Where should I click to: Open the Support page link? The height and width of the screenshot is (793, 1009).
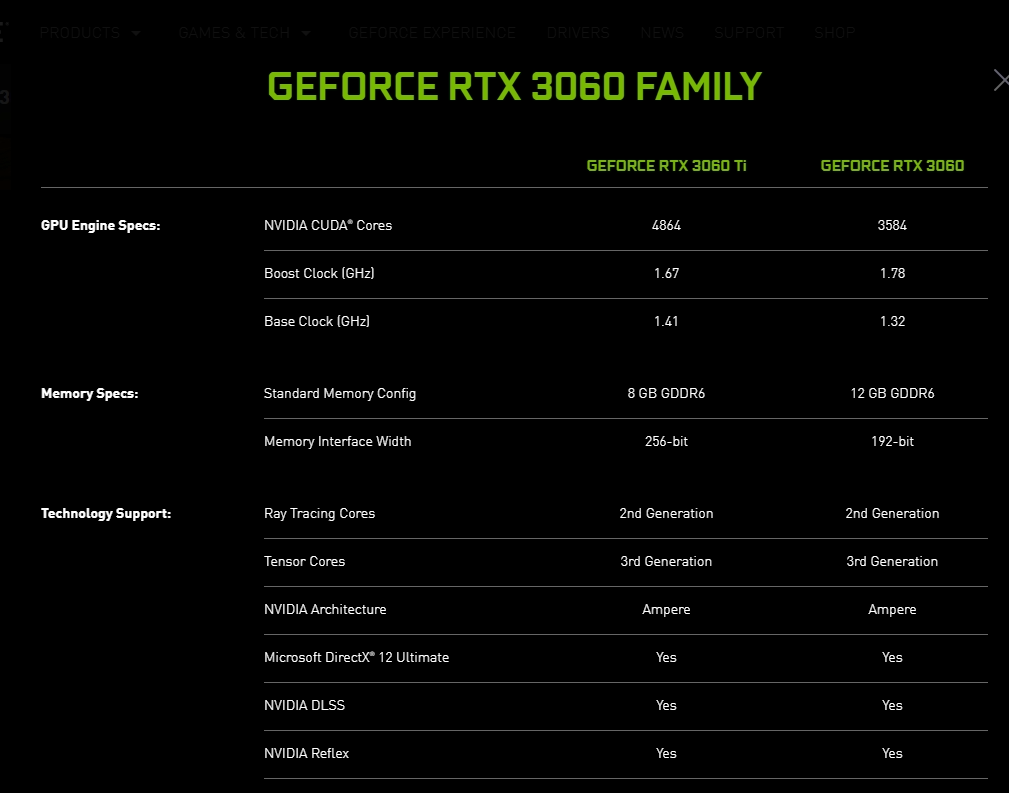(749, 33)
